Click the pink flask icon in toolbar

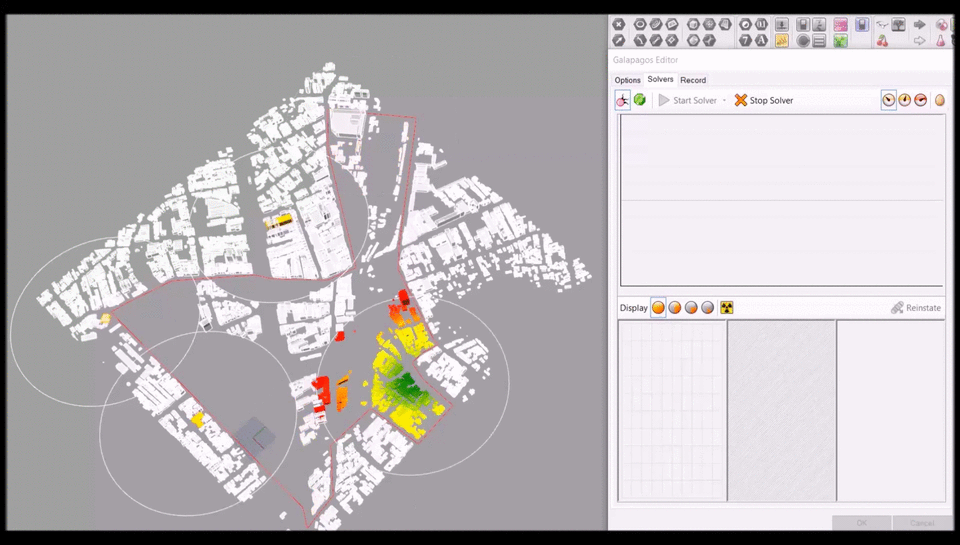(940, 41)
